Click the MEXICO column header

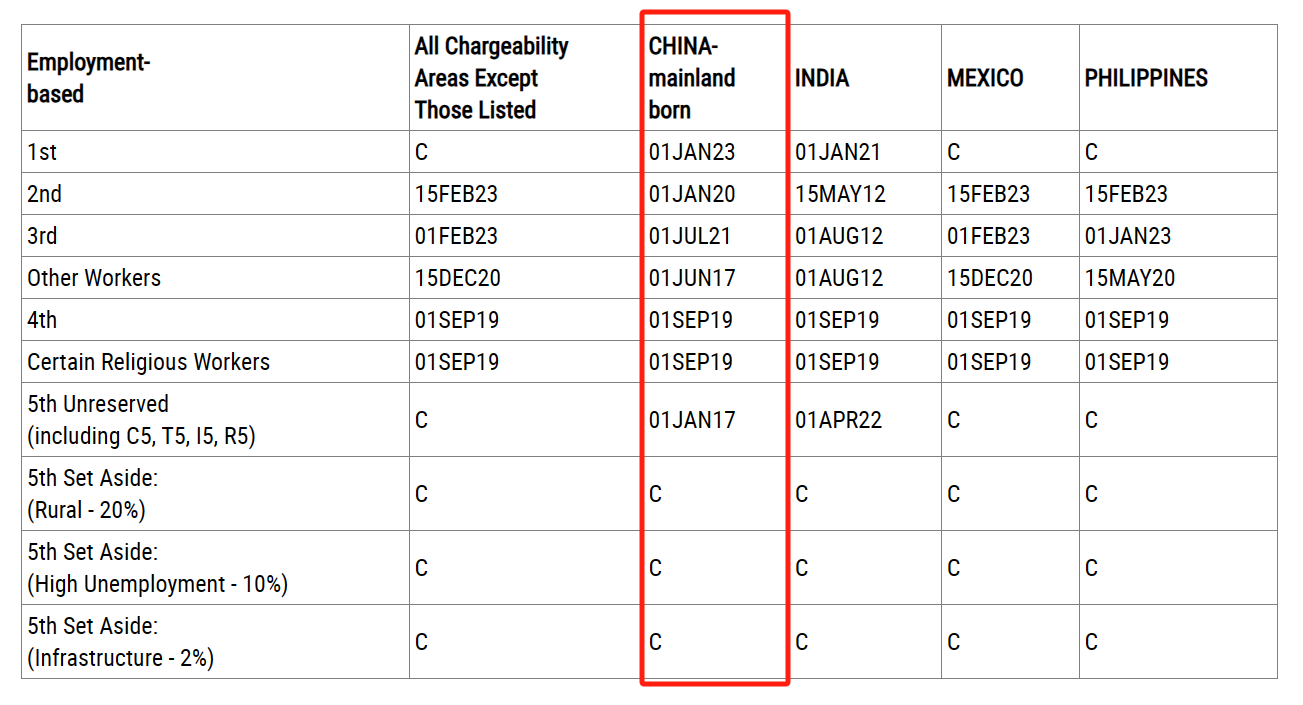[x=985, y=78]
